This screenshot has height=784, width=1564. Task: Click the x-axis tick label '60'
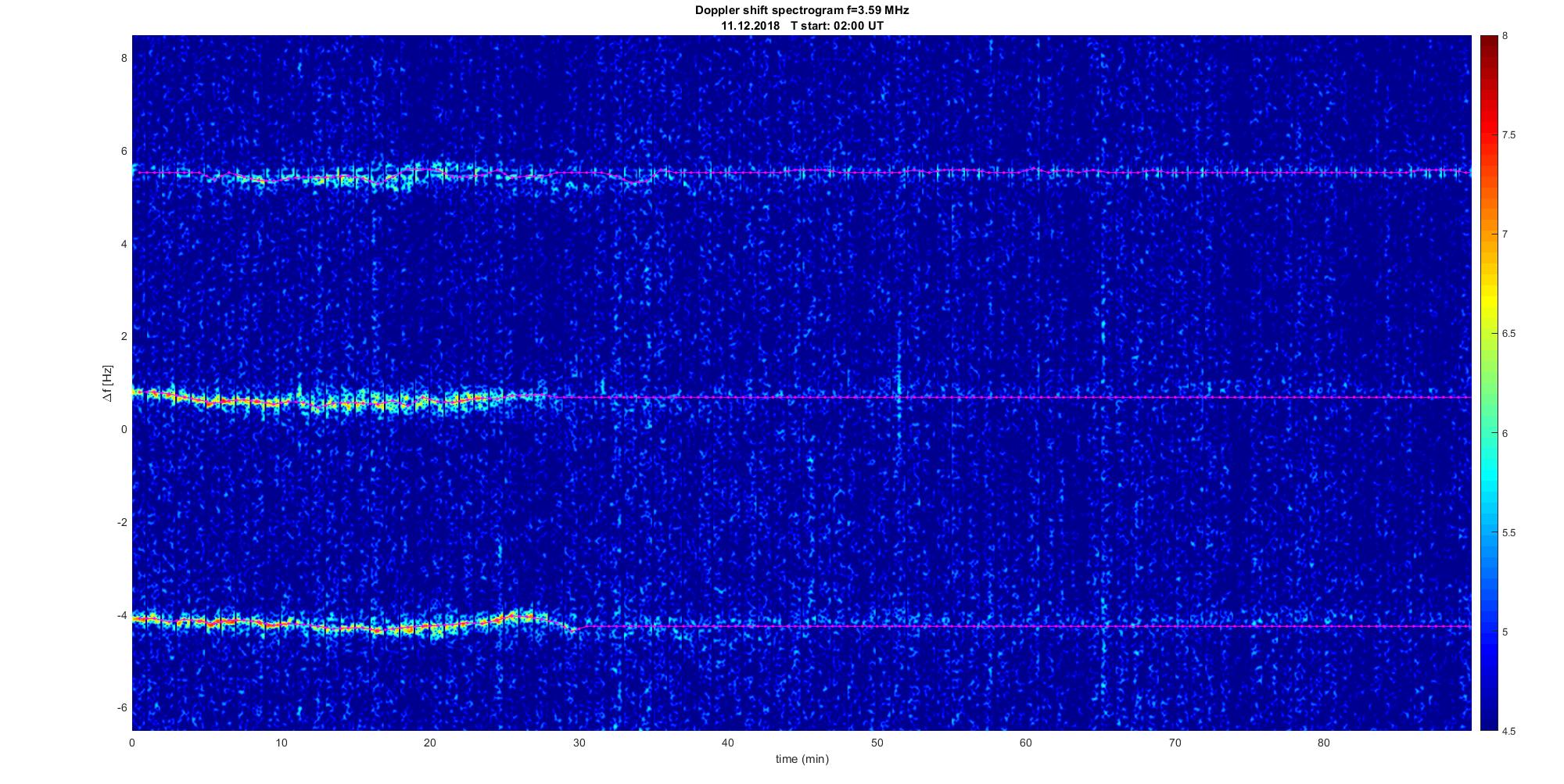[1026, 743]
